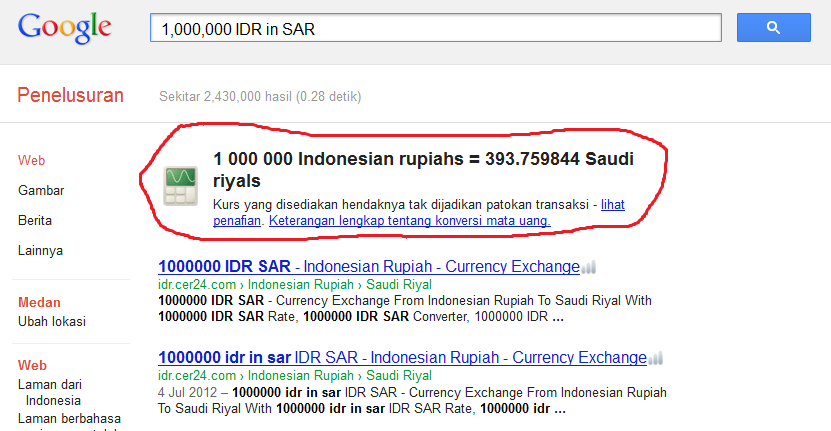Screen dimensions: 831x431
Task: Switch to Gambar image results
Action: [x=41, y=190]
